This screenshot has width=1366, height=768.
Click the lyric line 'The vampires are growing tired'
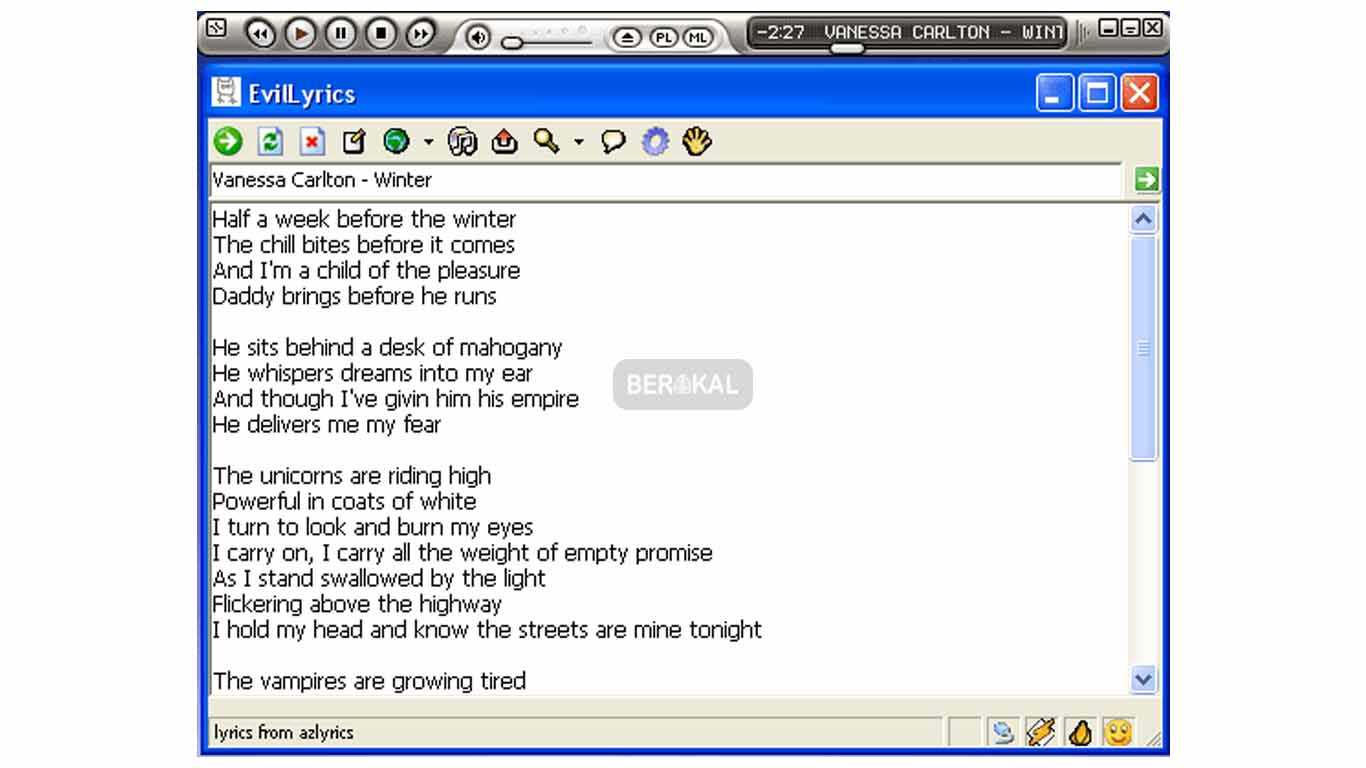(x=369, y=681)
